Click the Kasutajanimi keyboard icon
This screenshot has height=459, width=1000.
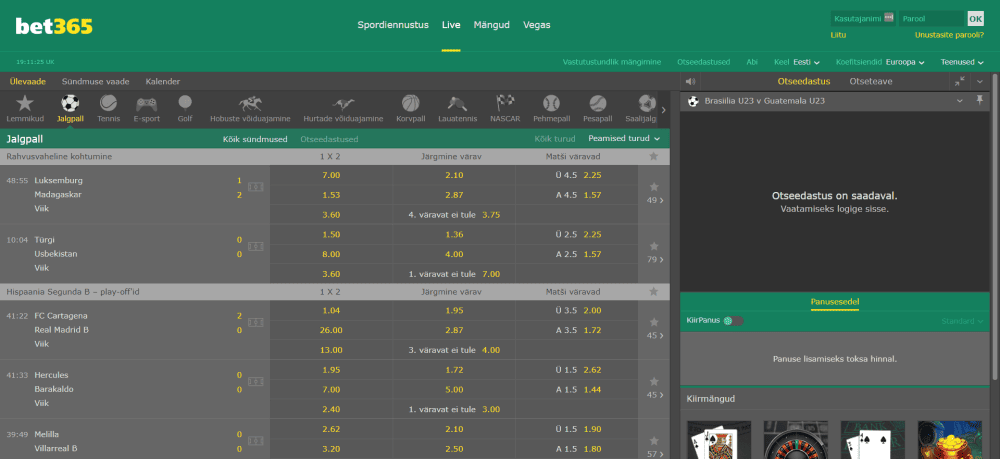(889, 18)
